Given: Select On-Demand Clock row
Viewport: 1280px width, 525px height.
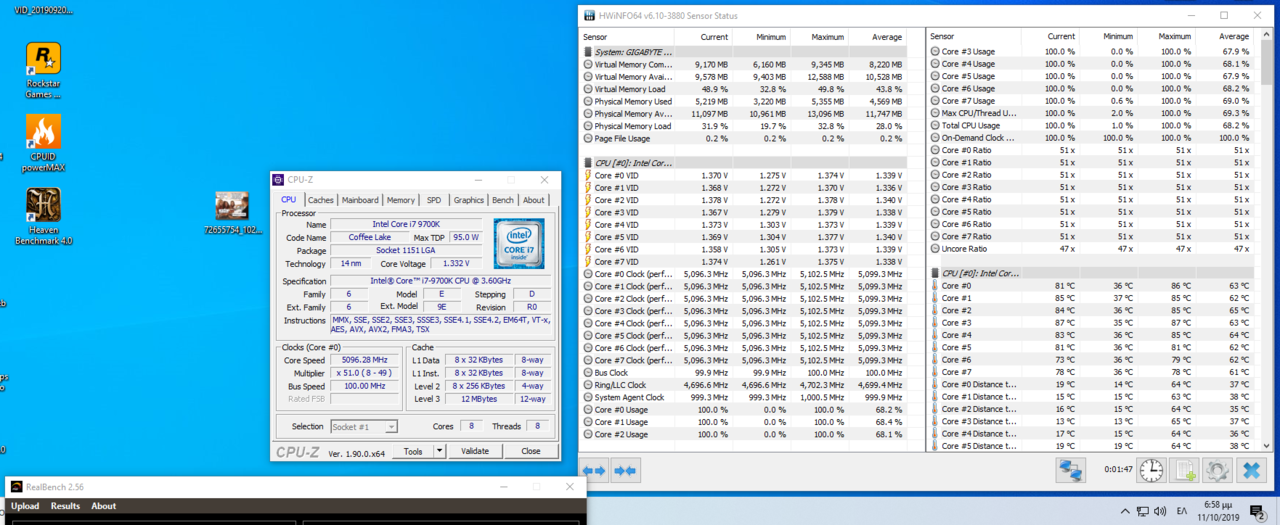Looking at the screenshot, I should (x=1091, y=138).
